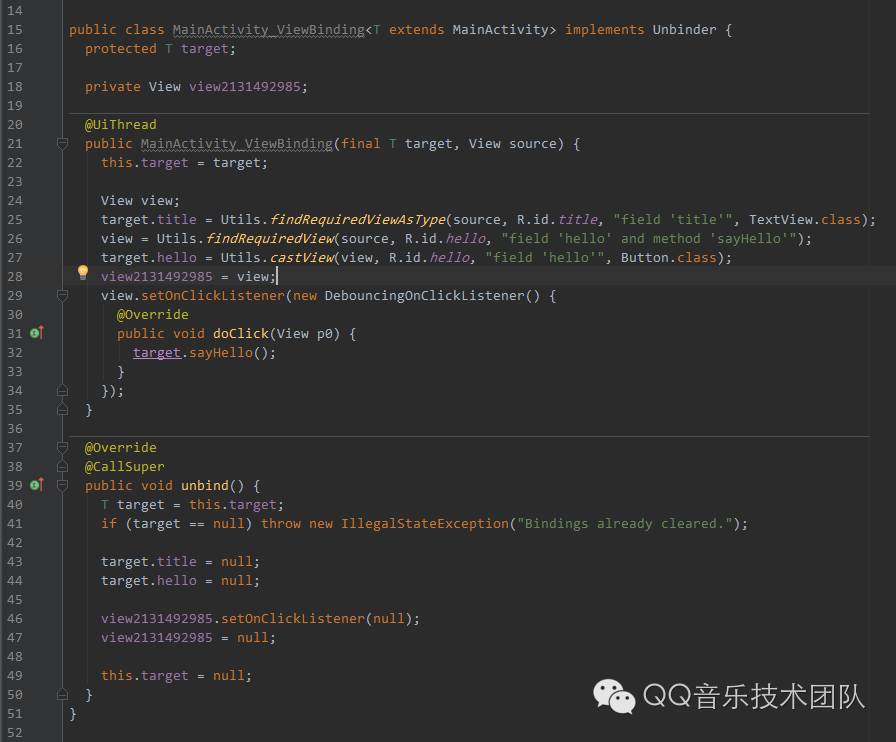Screen dimensions: 896x742
Task: Click the castView method name
Action: point(301,258)
